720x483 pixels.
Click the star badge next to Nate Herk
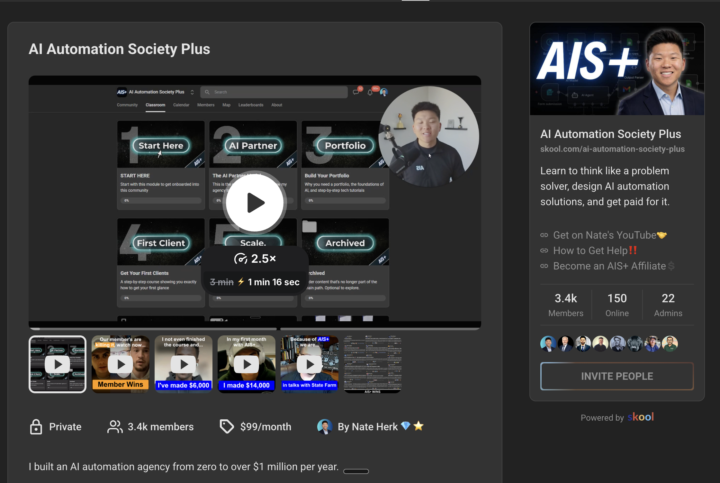(x=418, y=426)
